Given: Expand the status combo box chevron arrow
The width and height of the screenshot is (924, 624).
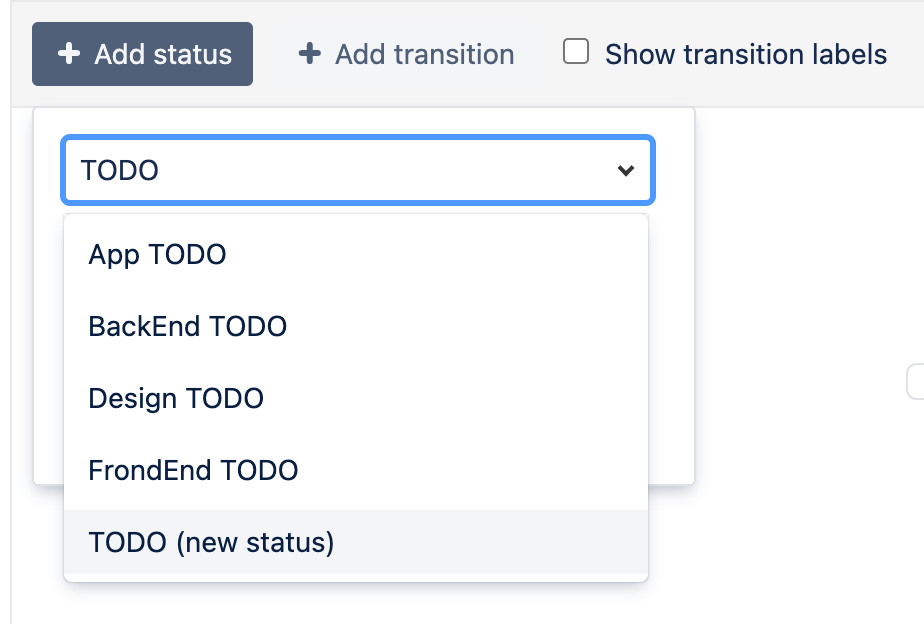Looking at the screenshot, I should 626,171.
